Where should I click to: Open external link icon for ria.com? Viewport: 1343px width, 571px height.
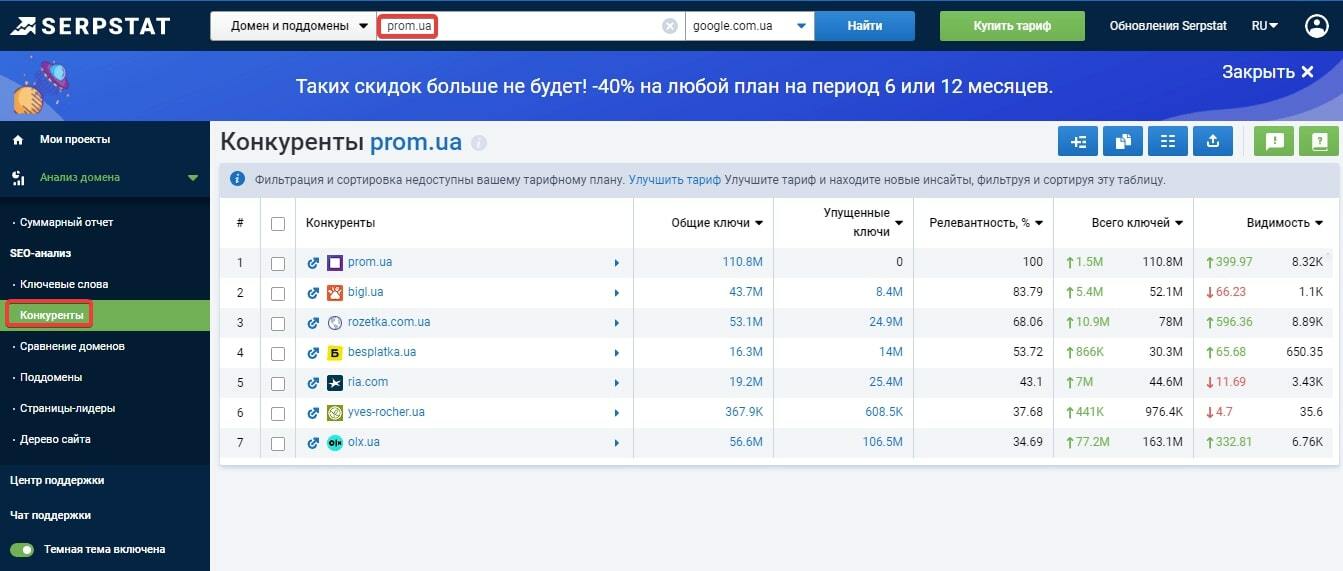point(313,383)
